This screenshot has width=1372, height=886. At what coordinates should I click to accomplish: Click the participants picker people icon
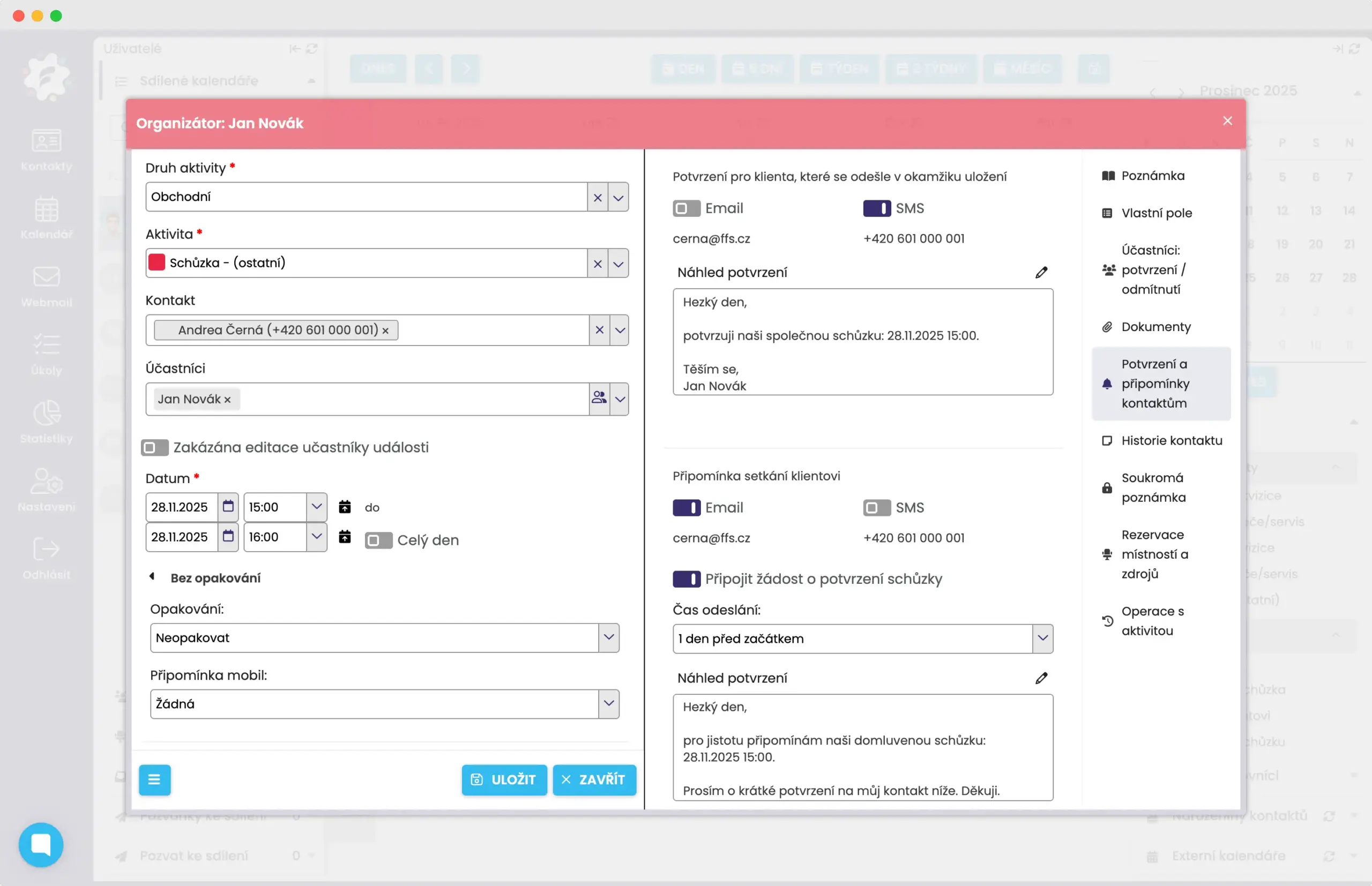[x=599, y=398]
